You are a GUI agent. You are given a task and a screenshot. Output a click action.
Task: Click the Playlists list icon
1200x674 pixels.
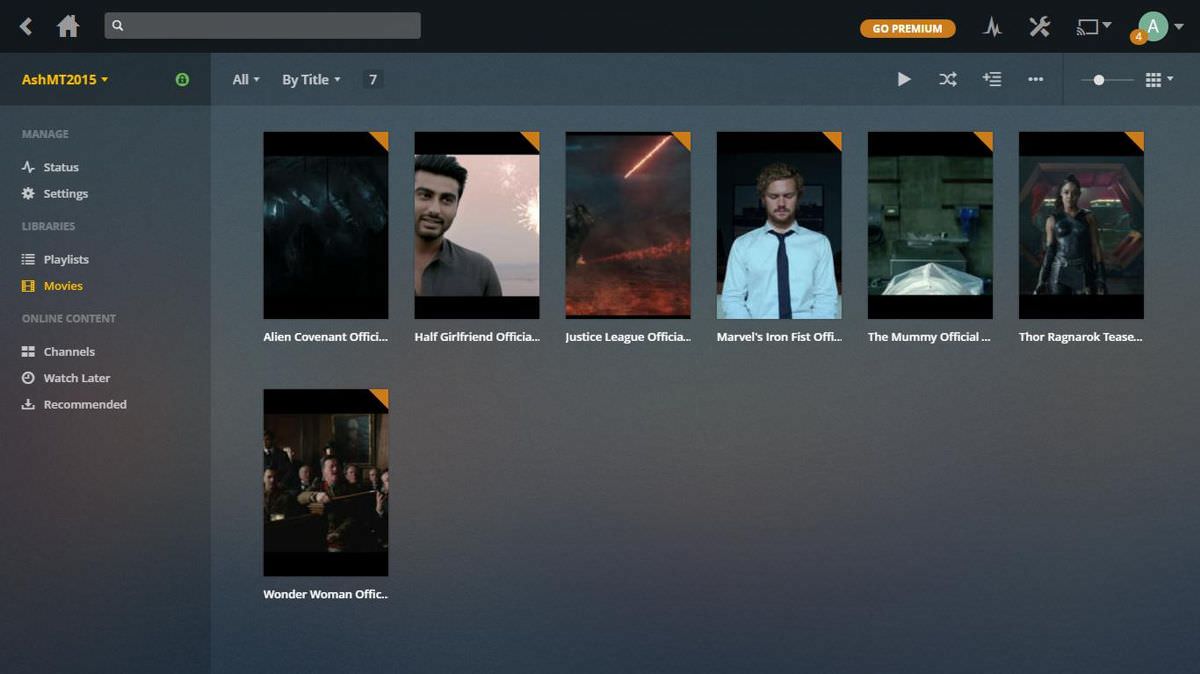28,259
